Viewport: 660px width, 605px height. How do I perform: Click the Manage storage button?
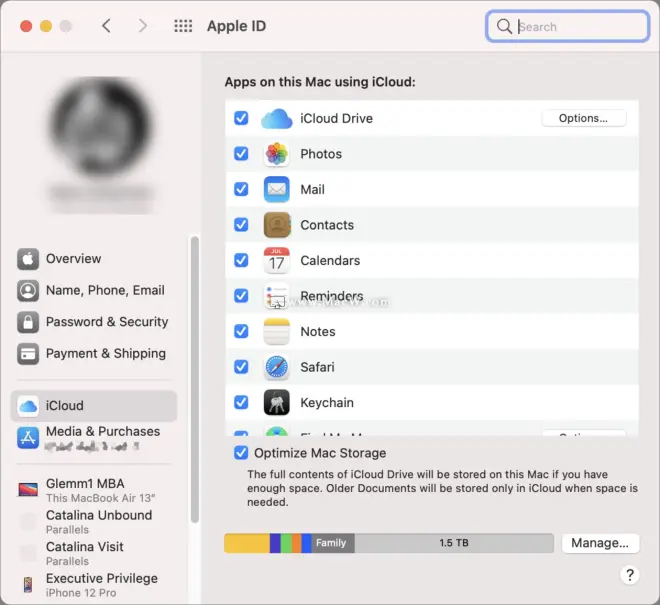click(x=600, y=543)
